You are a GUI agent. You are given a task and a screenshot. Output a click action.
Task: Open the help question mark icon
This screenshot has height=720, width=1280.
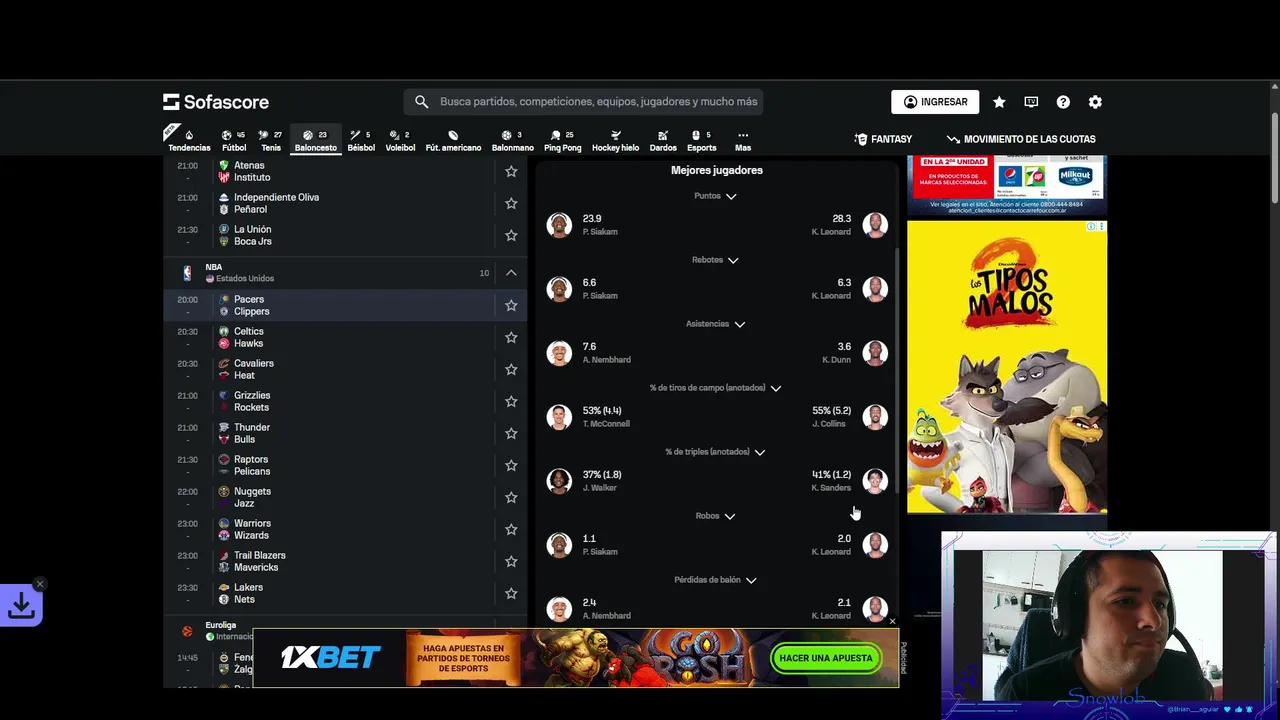(1063, 102)
